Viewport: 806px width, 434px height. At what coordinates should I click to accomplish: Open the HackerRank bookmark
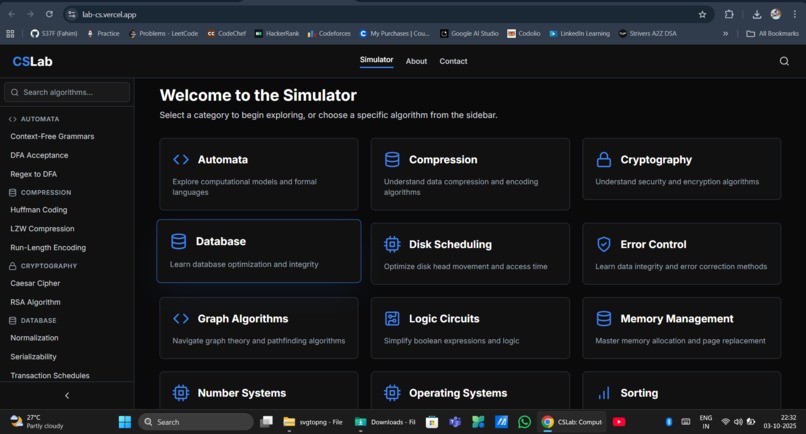click(x=277, y=33)
